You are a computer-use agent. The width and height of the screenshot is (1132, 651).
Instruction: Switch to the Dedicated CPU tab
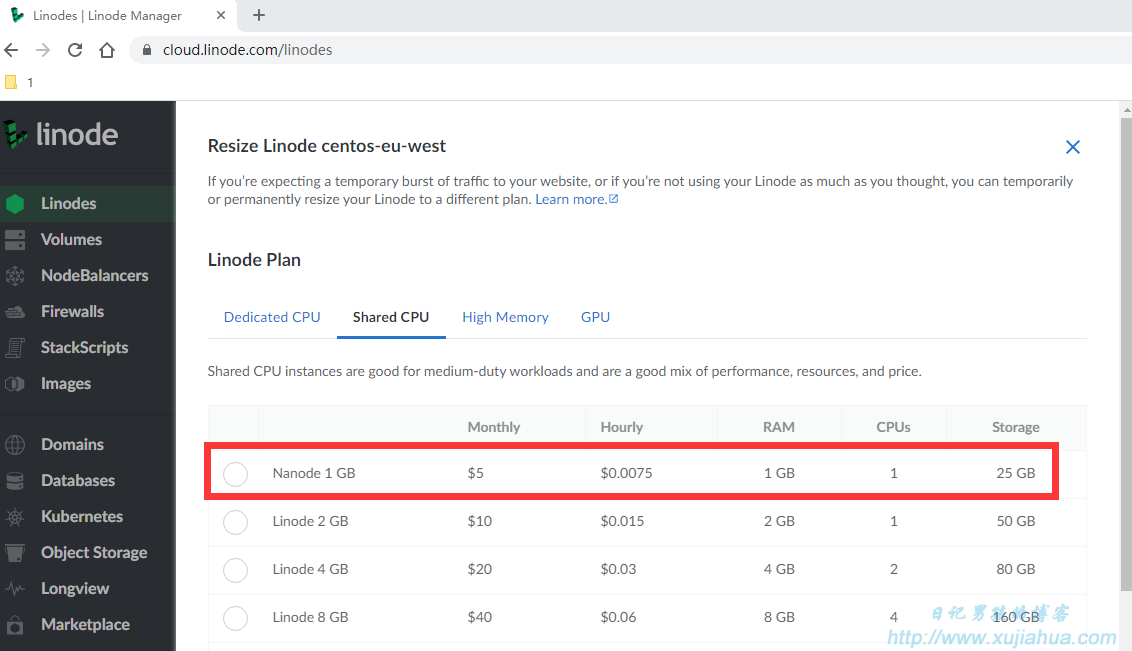click(272, 317)
